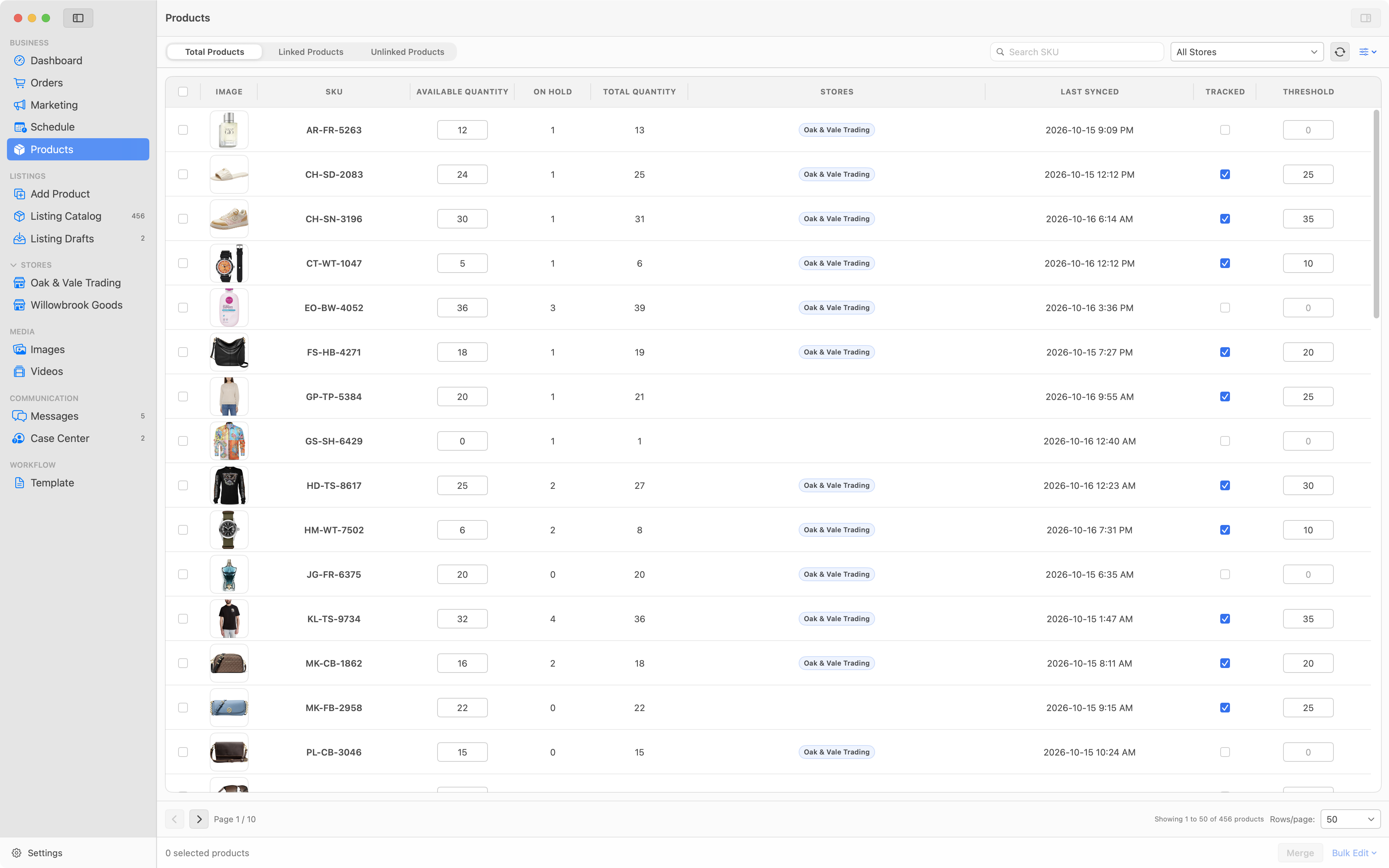Screen dimensions: 1389x868
Task: Enable tracking for EO-BW-4052
Action: tap(1225, 308)
